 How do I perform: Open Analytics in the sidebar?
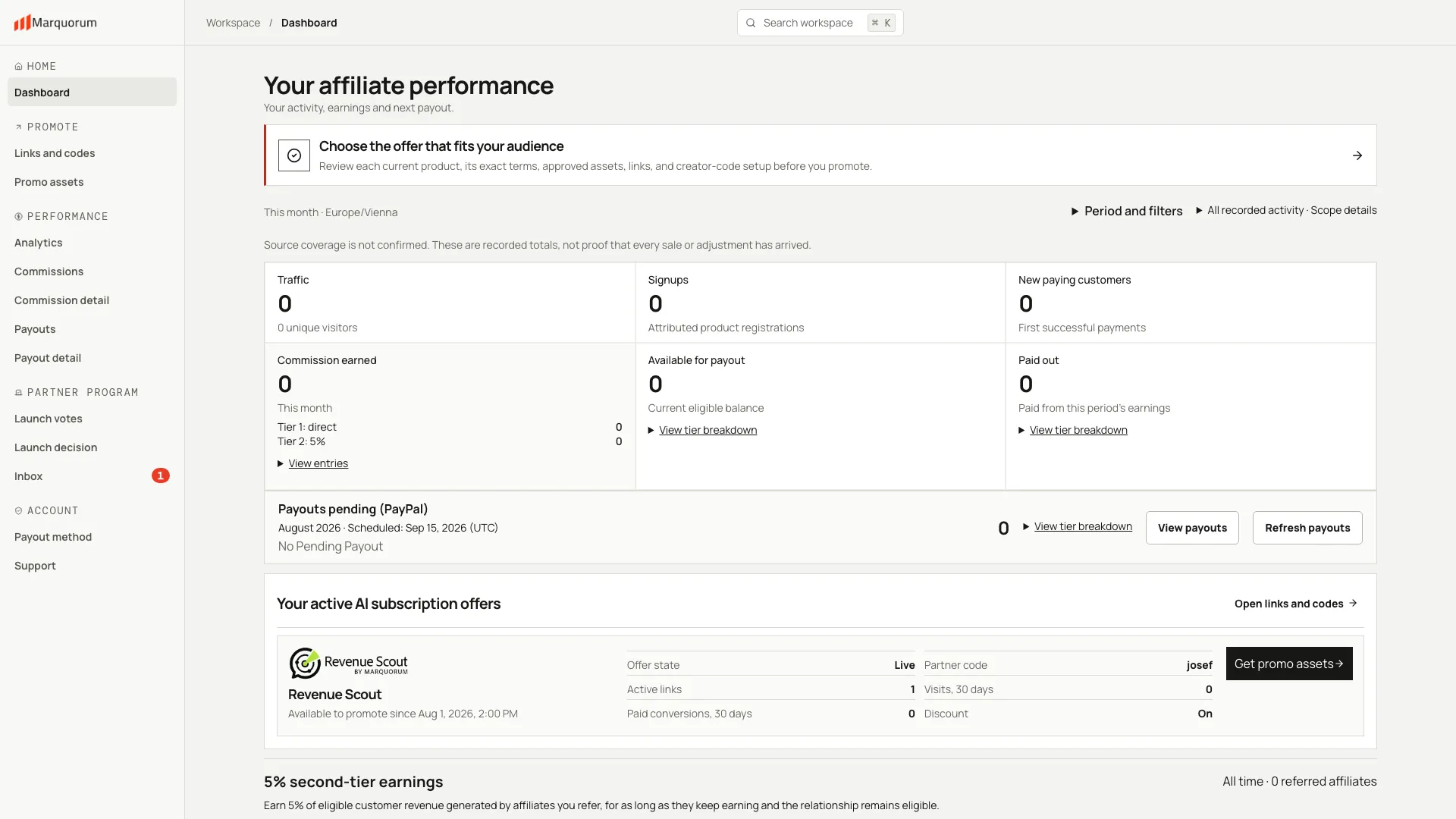pyautogui.click(x=92, y=243)
